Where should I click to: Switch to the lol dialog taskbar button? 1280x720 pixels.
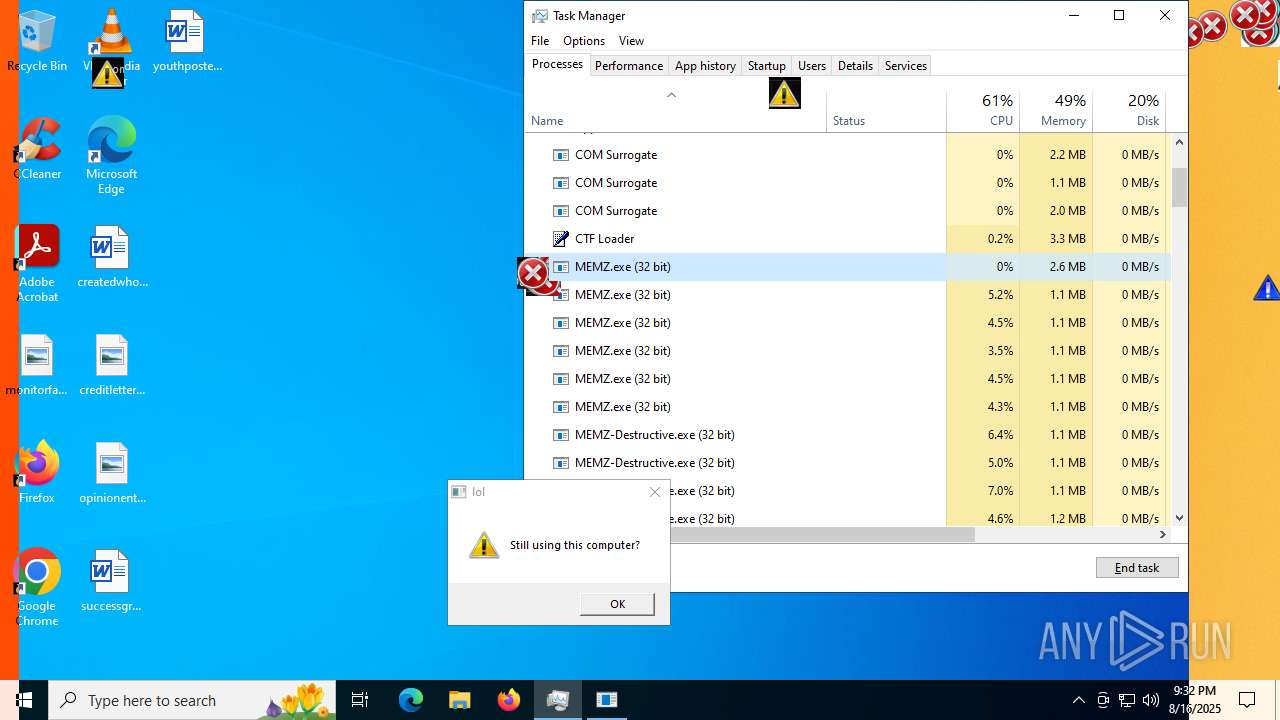(606, 700)
